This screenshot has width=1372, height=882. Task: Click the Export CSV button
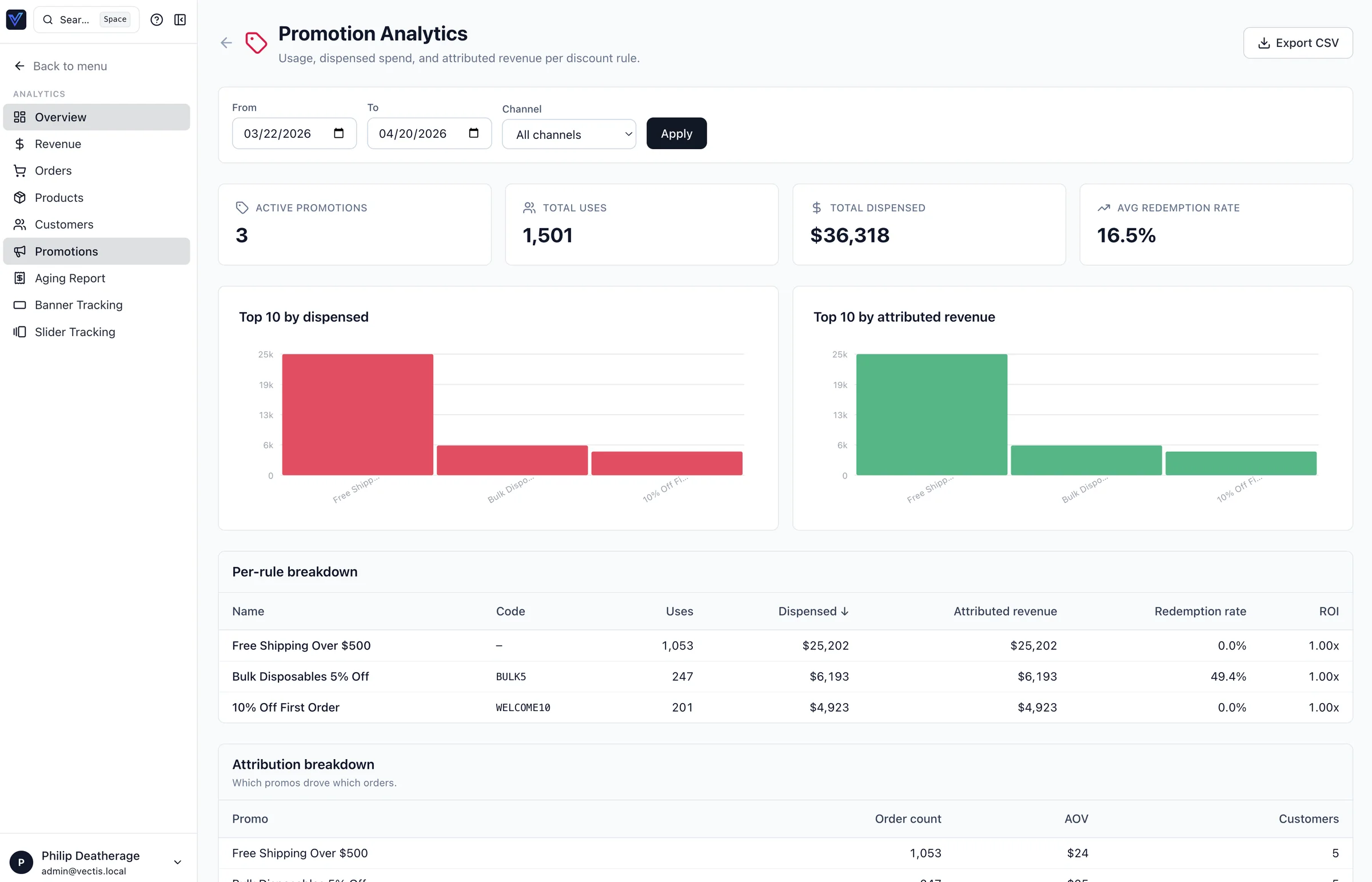point(1298,42)
